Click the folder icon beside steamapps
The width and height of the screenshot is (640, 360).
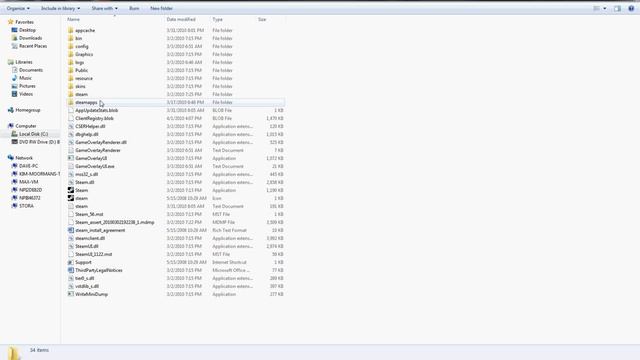pos(71,102)
